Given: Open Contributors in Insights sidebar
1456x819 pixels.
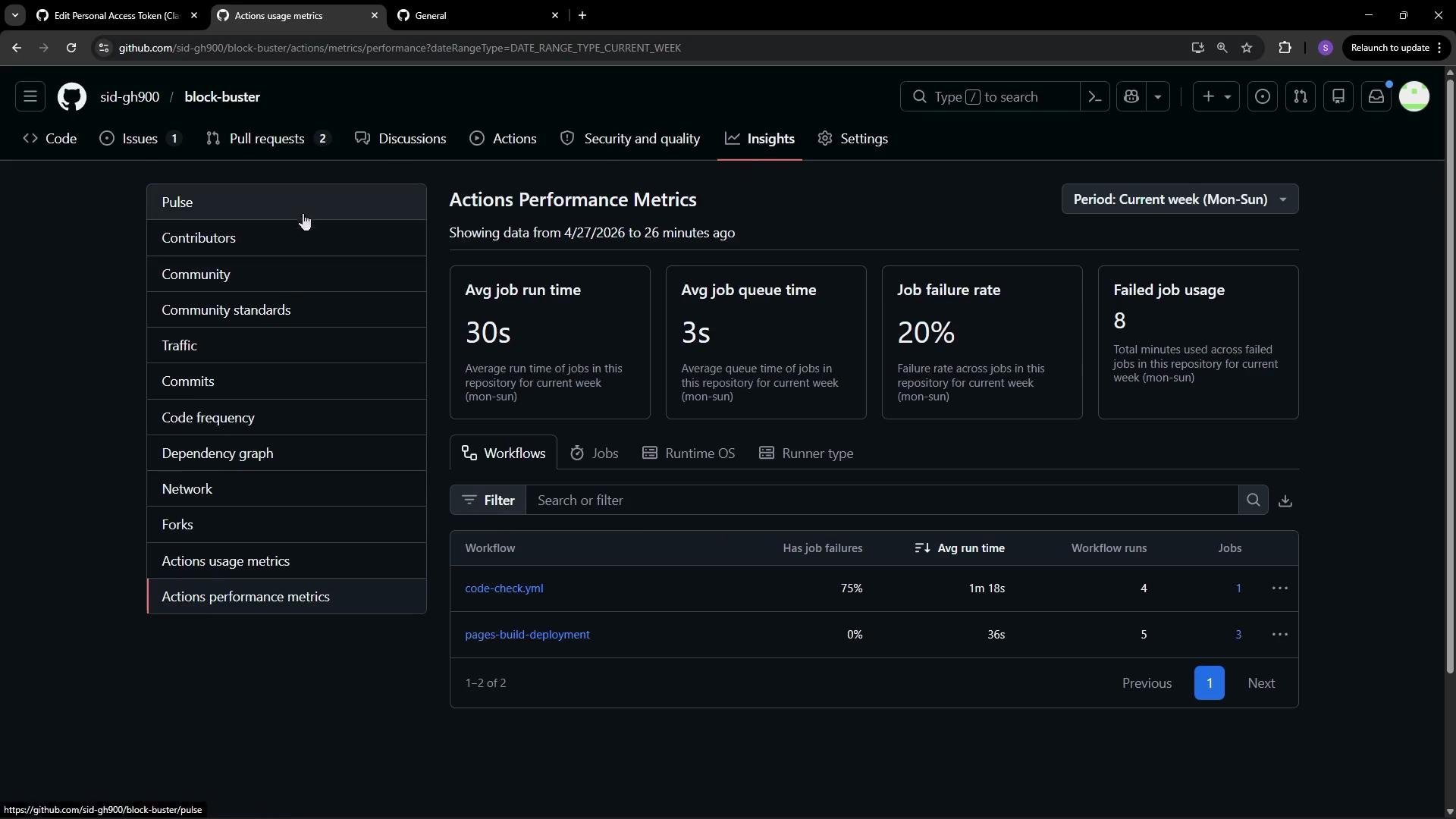Looking at the screenshot, I should pos(287,238).
